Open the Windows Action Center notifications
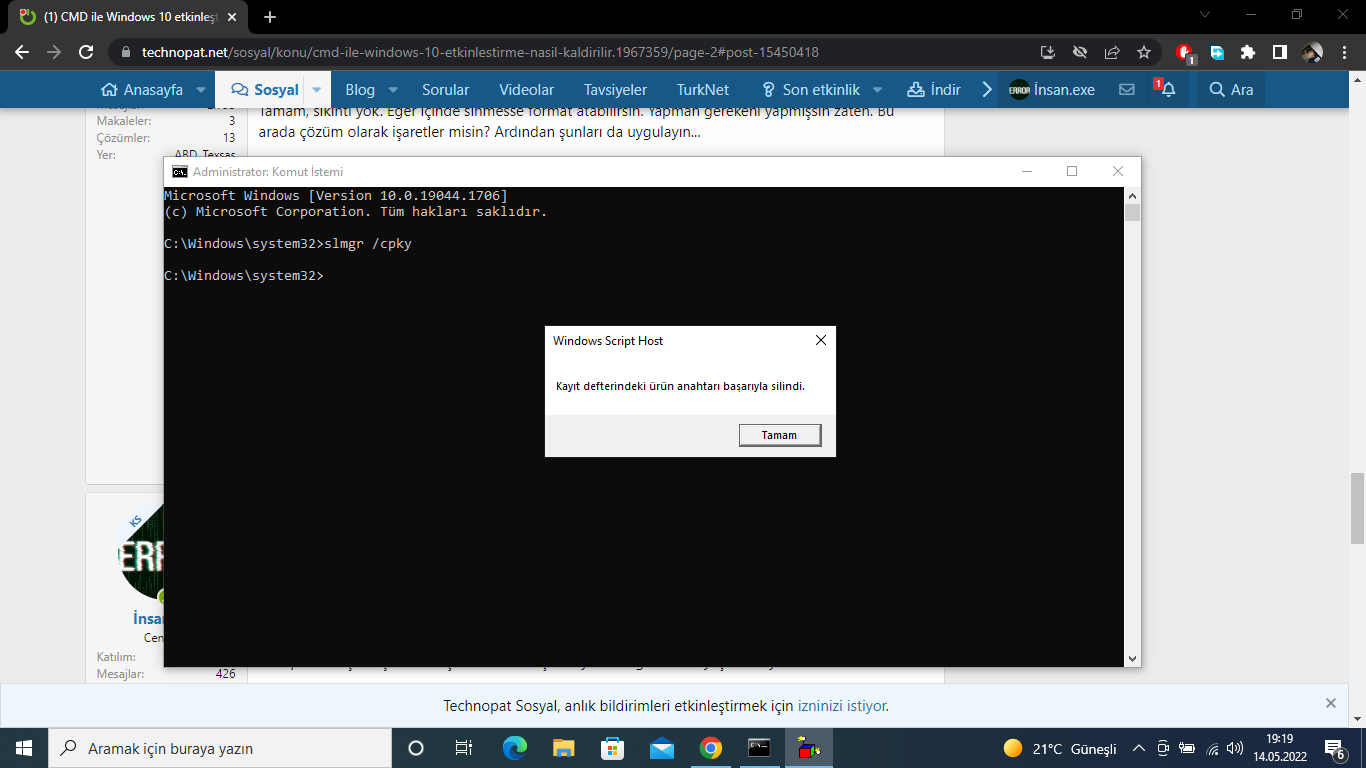 (x=1334, y=748)
